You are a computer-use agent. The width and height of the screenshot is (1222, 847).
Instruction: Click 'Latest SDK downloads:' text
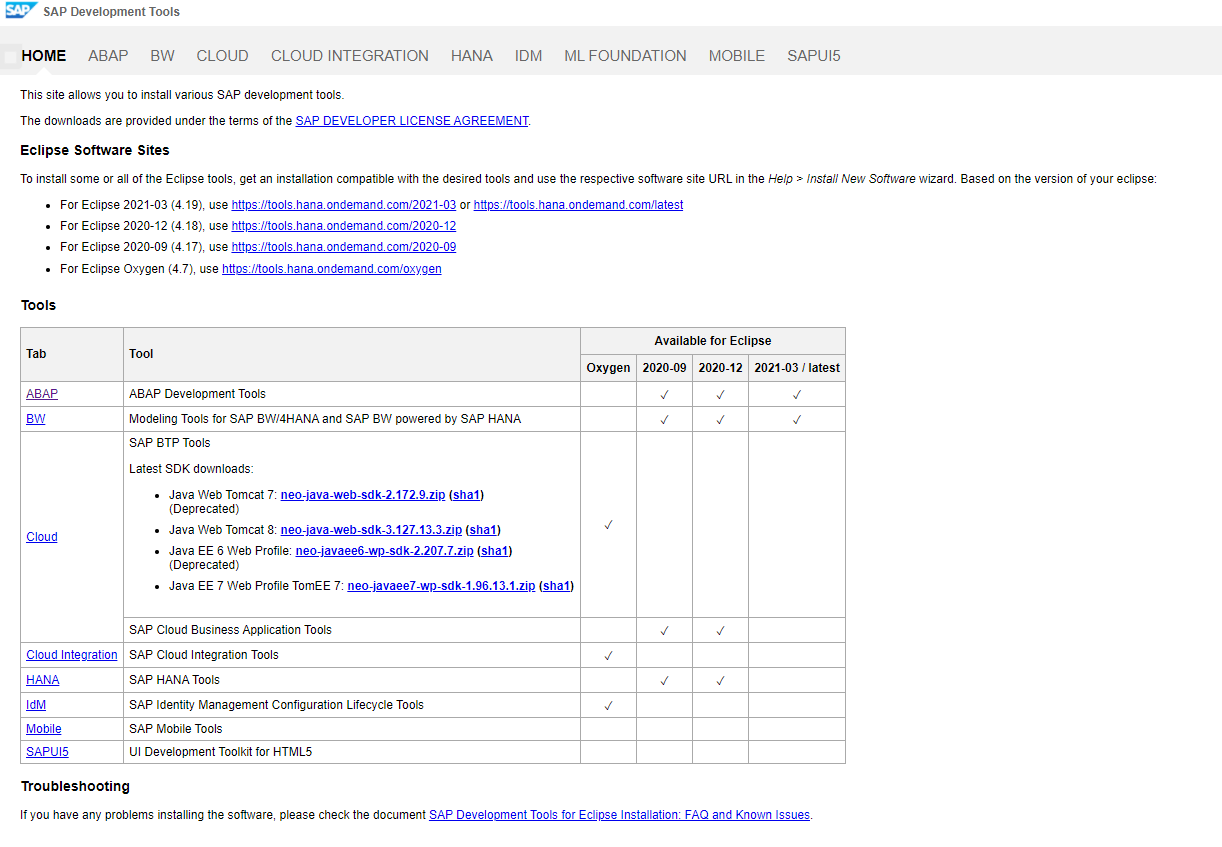pyautogui.click(x=191, y=469)
